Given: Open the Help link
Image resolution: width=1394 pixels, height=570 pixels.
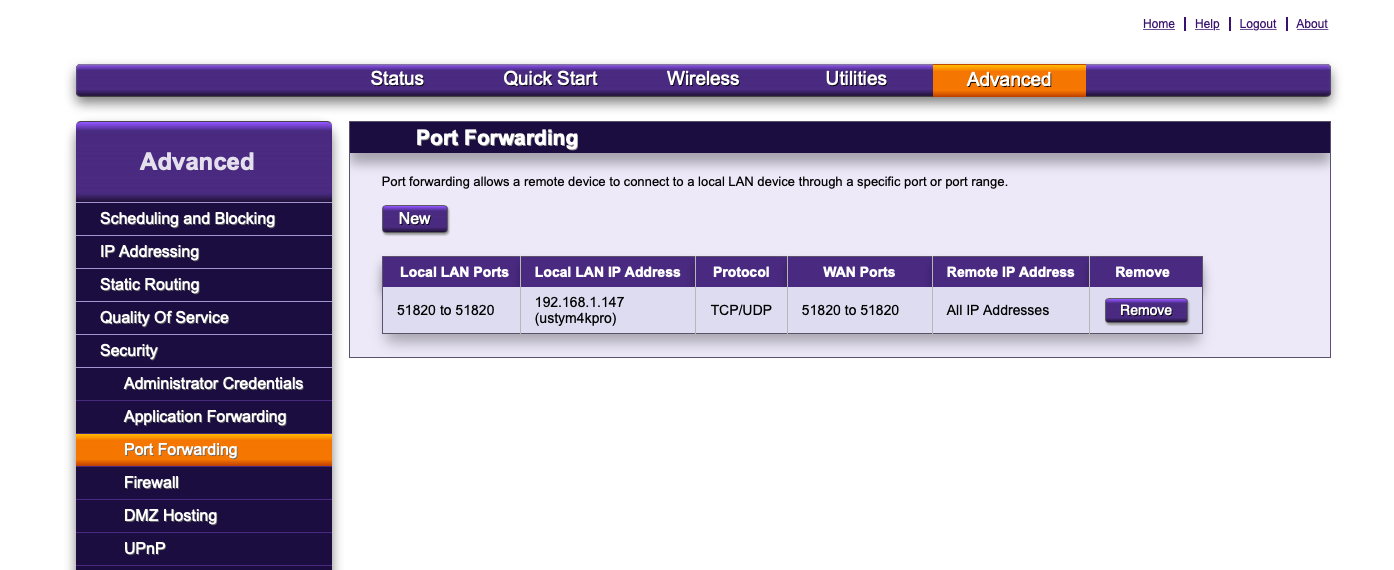Looking at the screenshot, I should (1207, 24).
